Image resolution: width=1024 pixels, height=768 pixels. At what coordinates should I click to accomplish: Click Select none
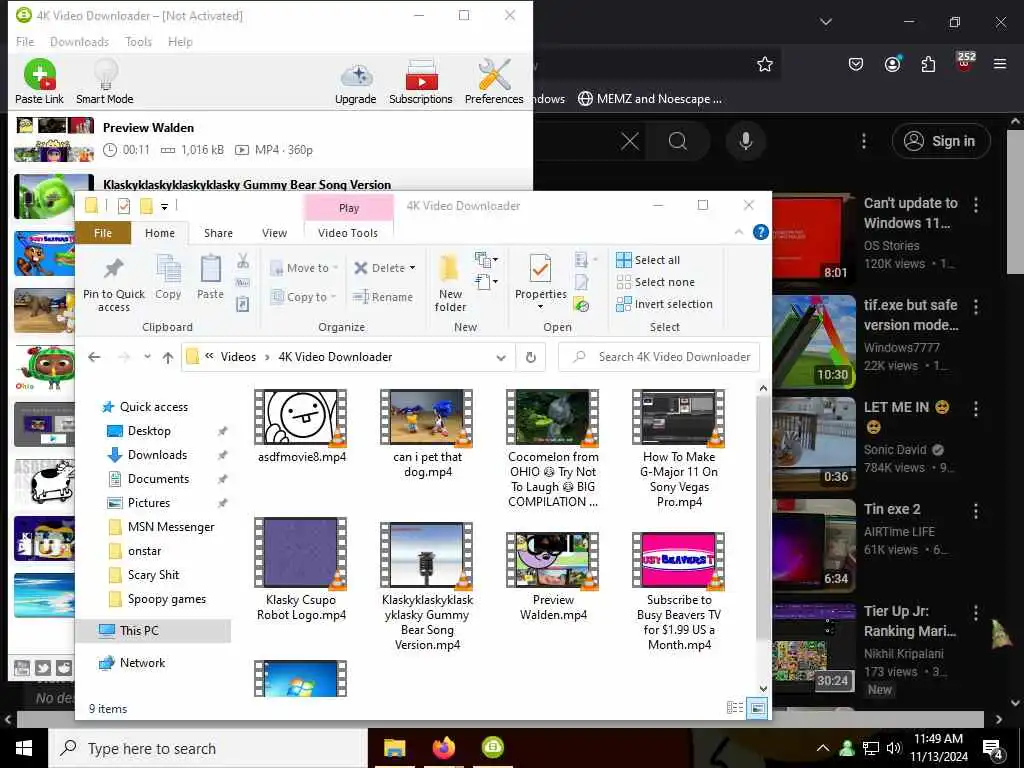click(656, 282)
